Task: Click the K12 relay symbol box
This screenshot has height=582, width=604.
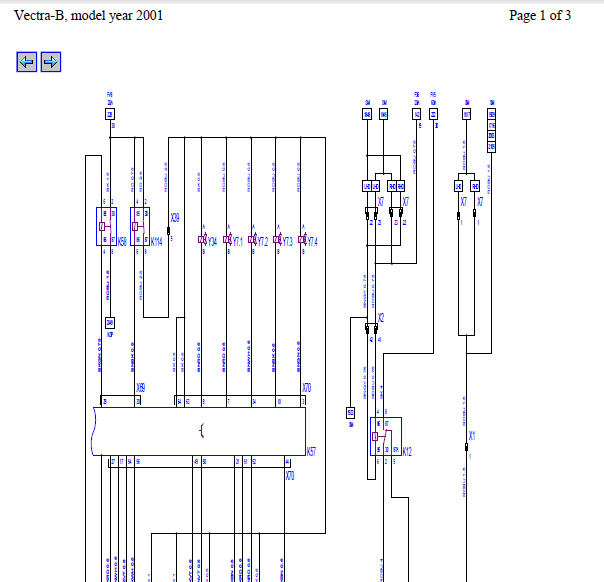Action: (386, 436)
